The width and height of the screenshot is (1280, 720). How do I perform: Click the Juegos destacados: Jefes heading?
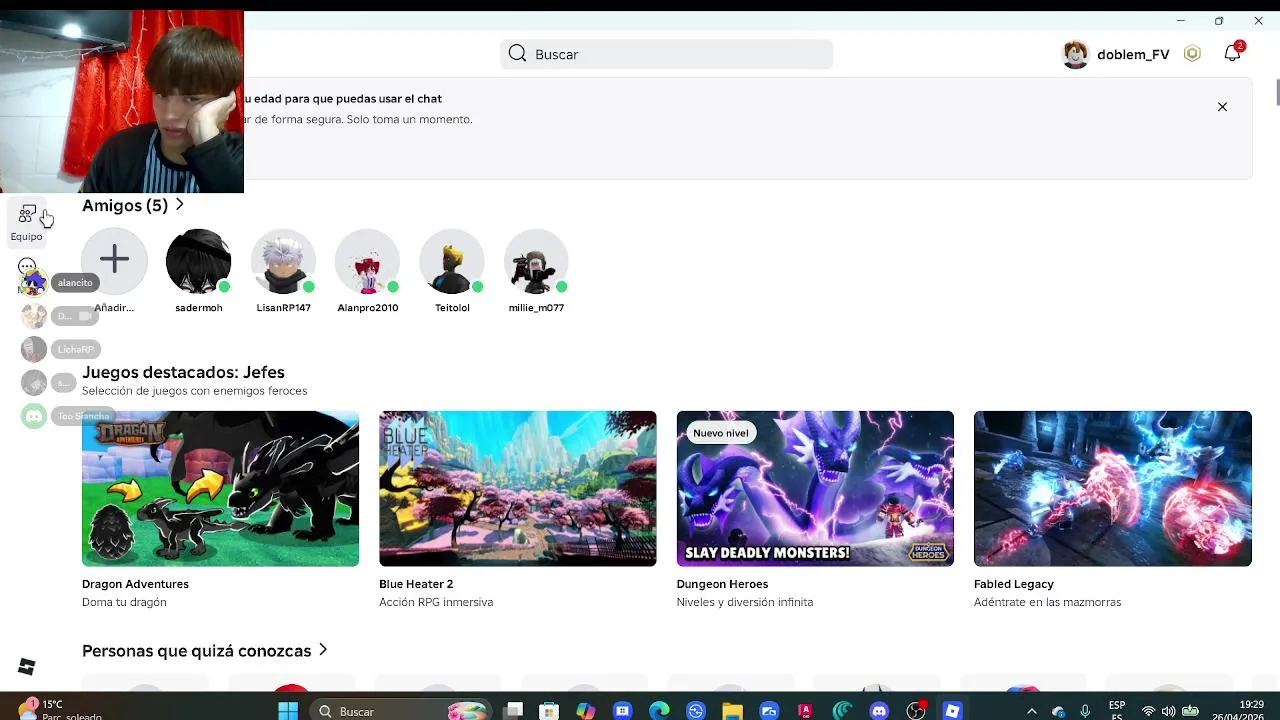(183, 372)
